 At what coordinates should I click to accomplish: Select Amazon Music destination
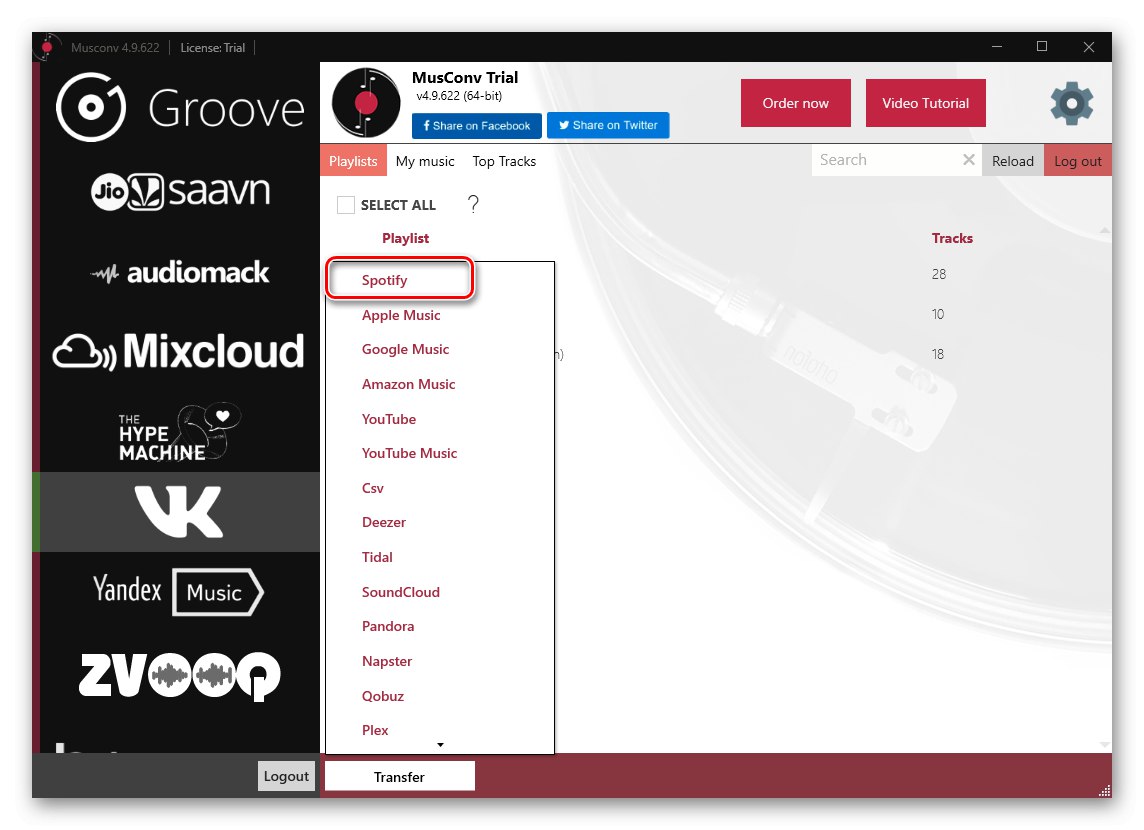tap(409, 384)
